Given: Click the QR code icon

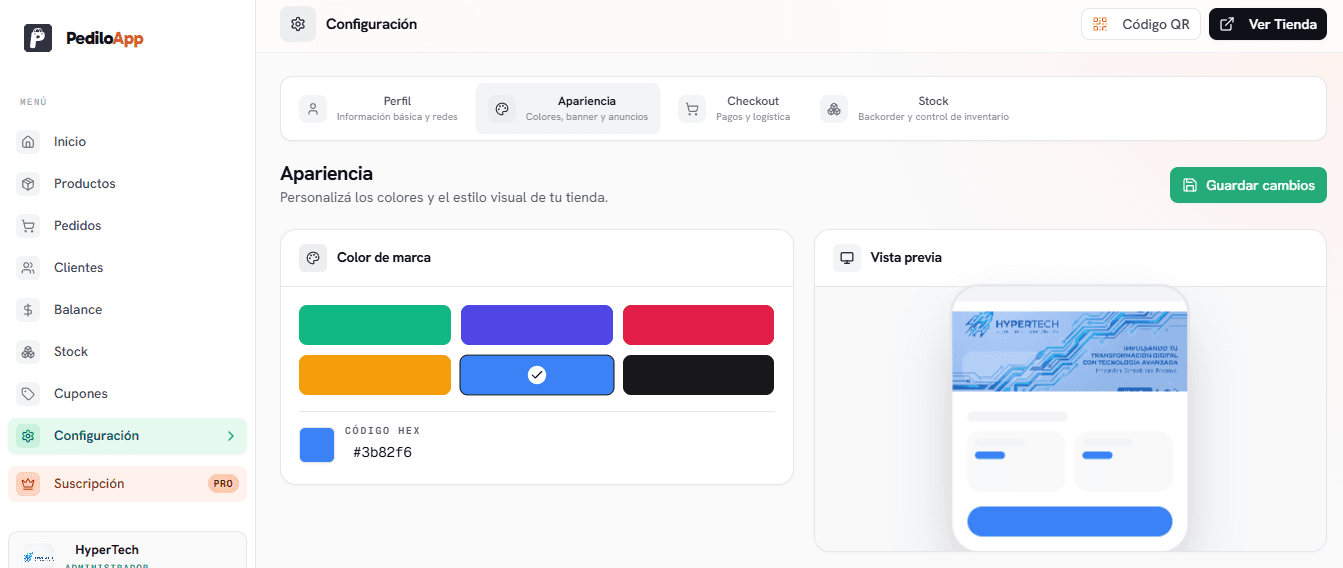Looking at the screenshot, I should coord(1100,24).
